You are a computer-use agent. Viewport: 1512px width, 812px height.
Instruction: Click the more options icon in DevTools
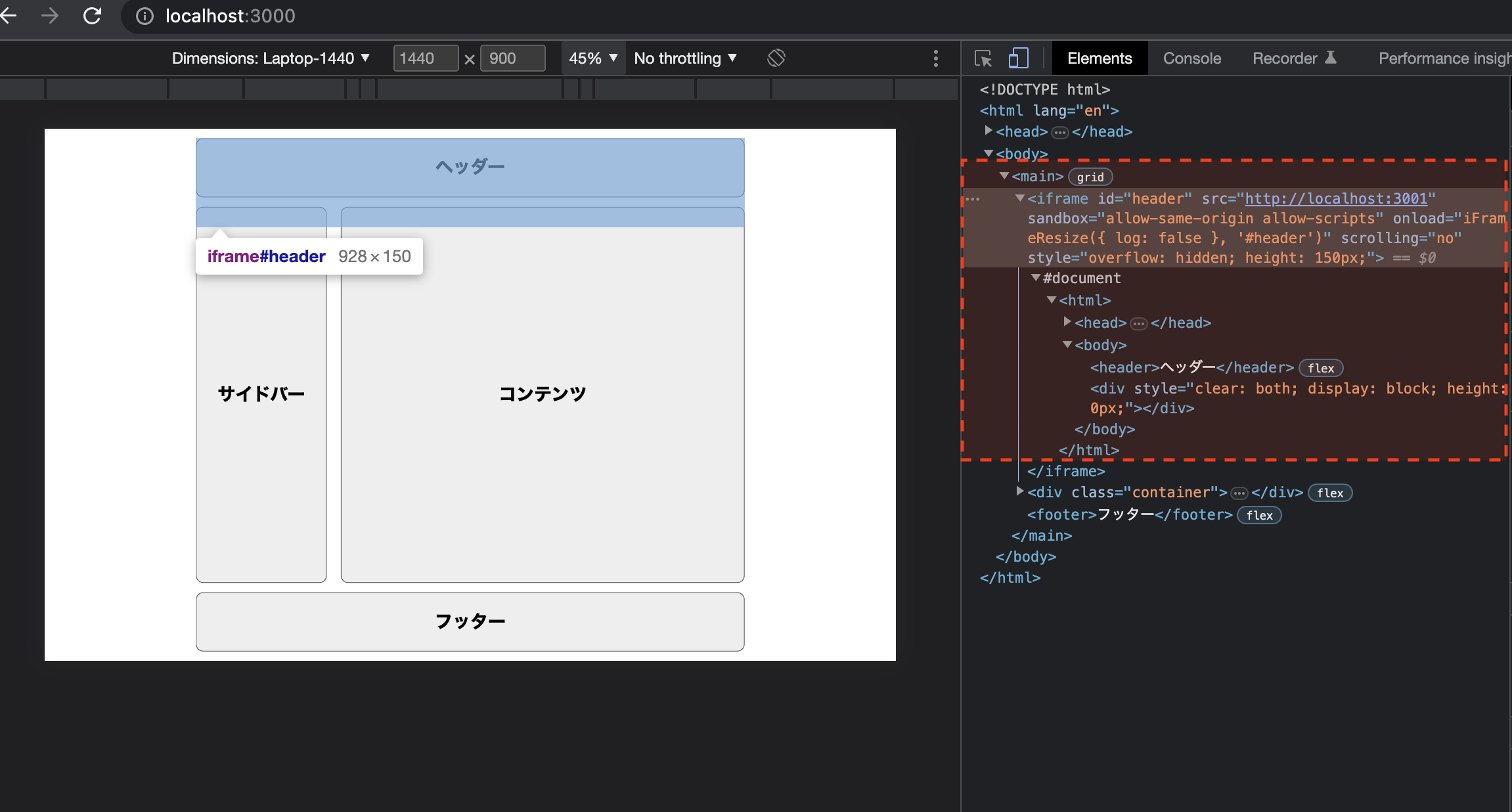coord(936,58)
